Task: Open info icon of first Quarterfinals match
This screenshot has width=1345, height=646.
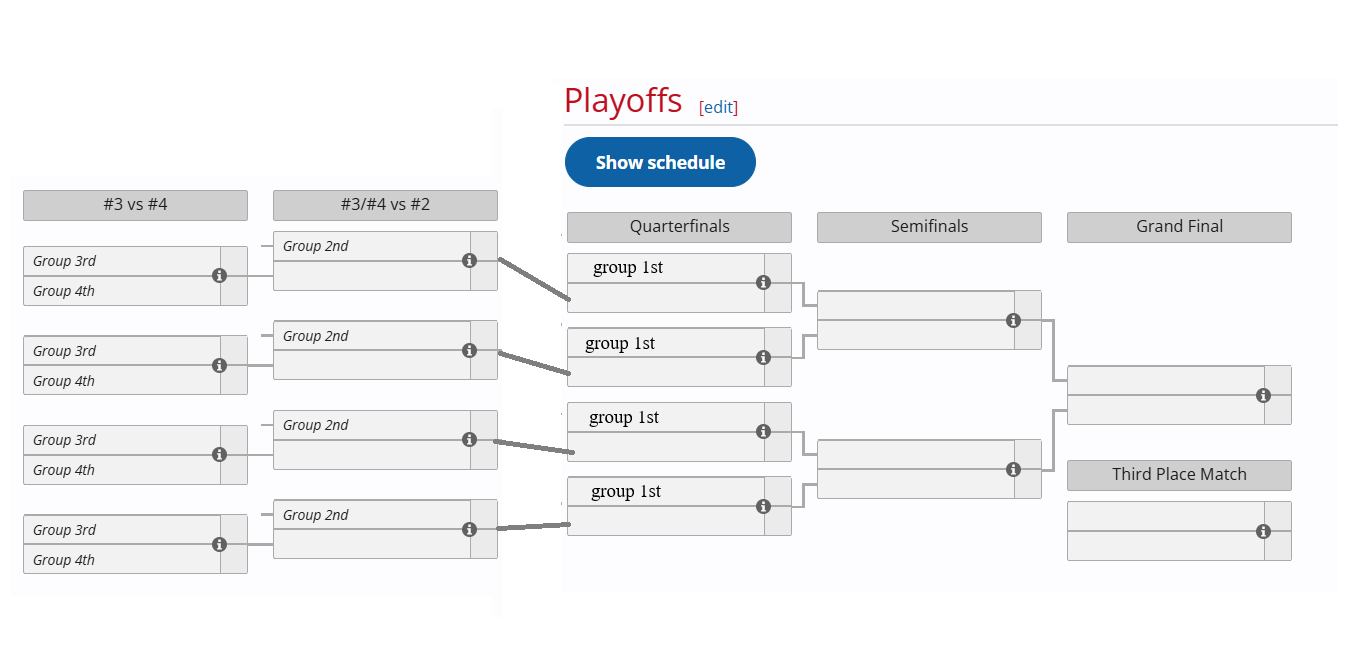Action: tap(763, 282)
